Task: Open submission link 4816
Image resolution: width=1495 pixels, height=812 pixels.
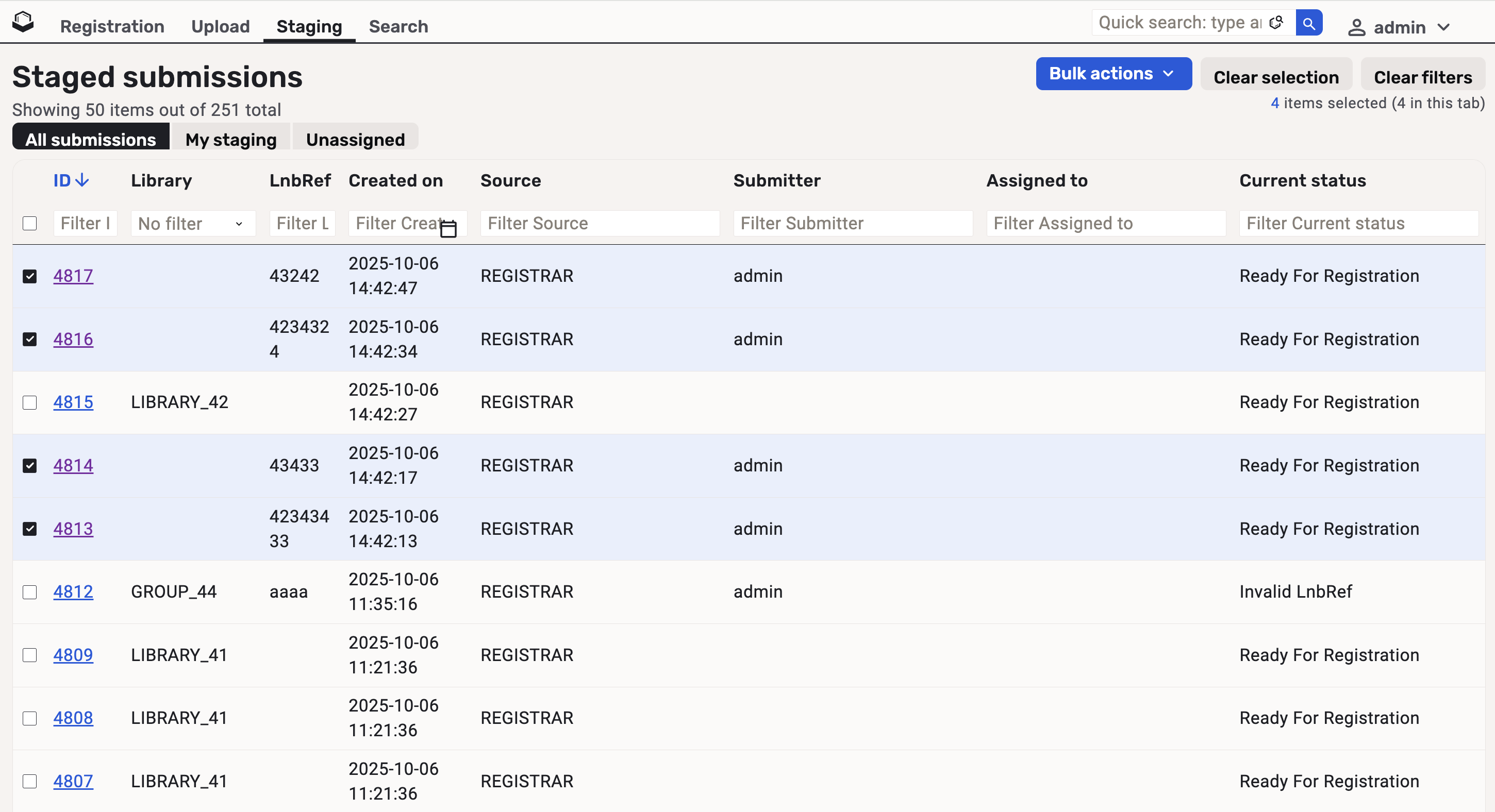Action: (73, 340)
